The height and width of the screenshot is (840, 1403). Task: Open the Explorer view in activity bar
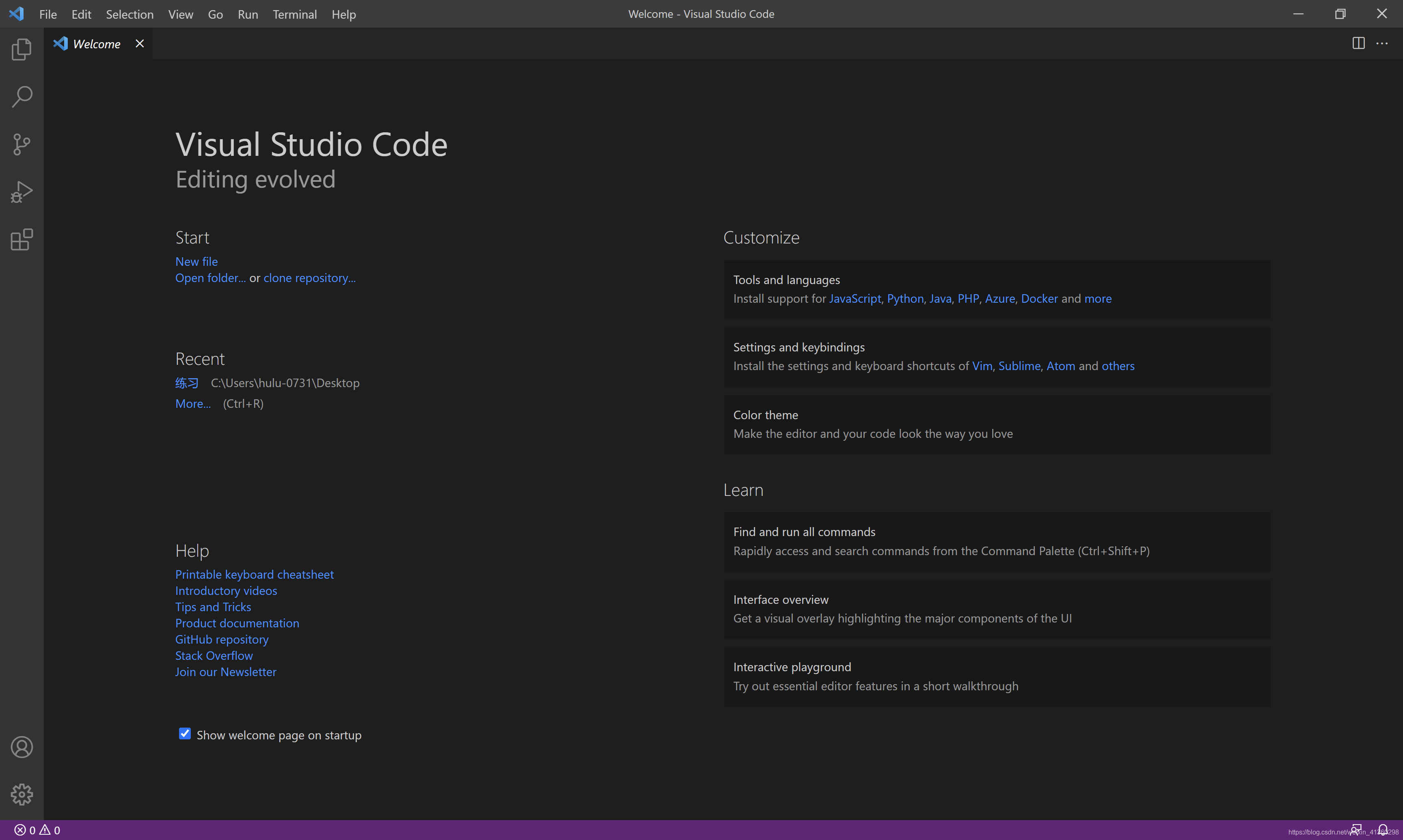coord(22,49)
